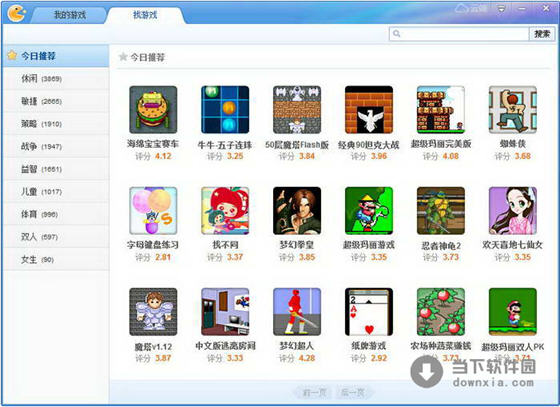Click rating 2.81 under 字母键盘练习
Viewport: 560px width, 407px height.
point(162,257)
